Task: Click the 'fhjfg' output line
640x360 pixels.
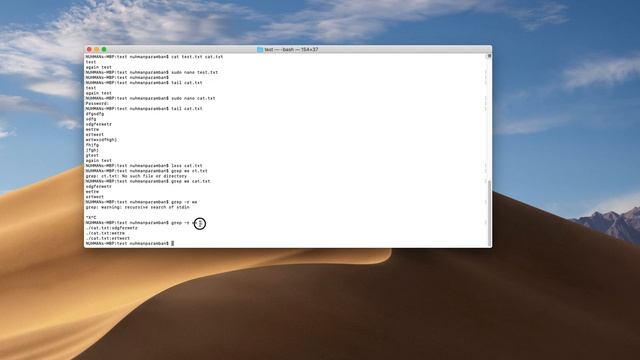Action: [92, 145]
